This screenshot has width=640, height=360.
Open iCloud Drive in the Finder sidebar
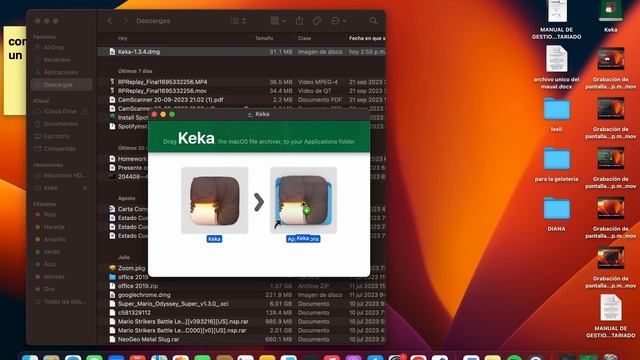(60, 111)
